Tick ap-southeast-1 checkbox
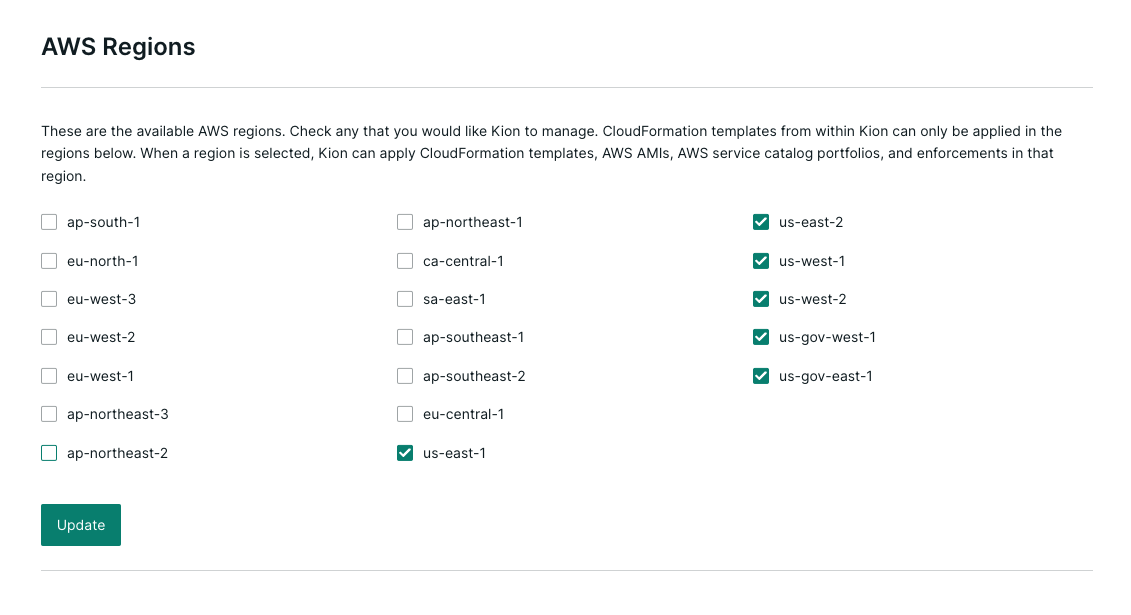 [405, 337]
